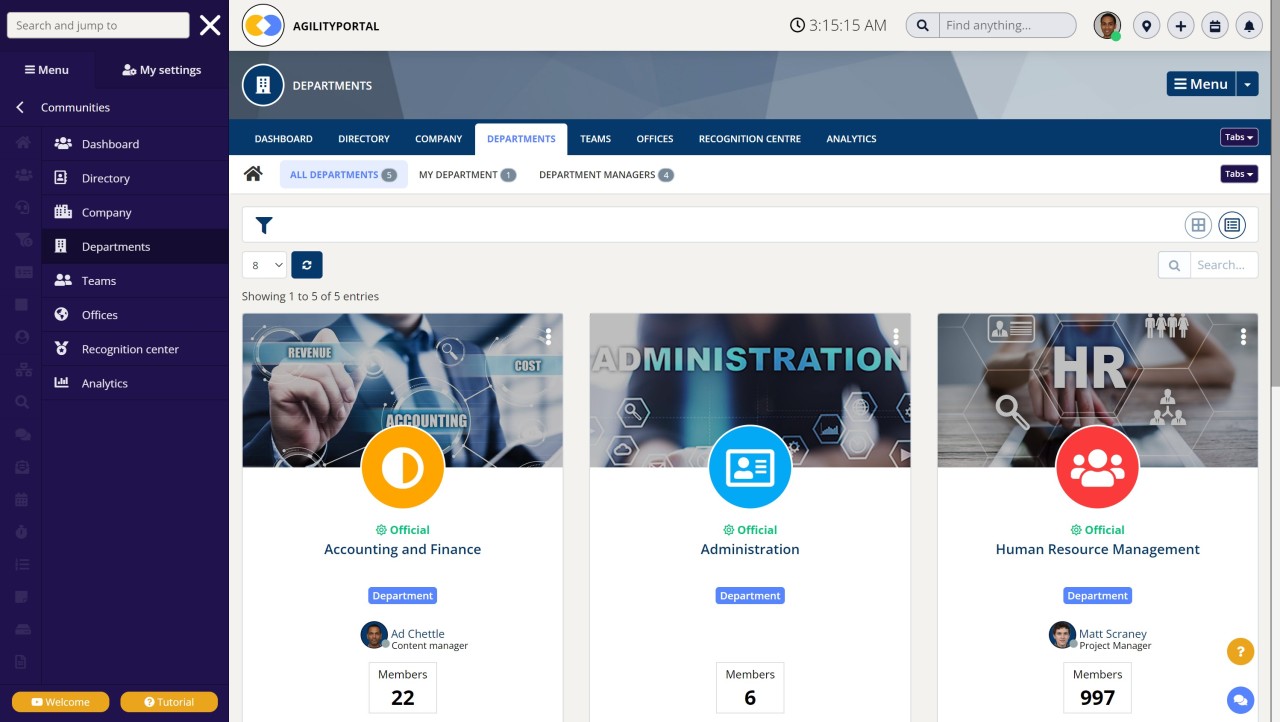Viewport: 1280px width, 722px height.
Task: Expand the caret next to the Menu button
Action: point(1247,84)
